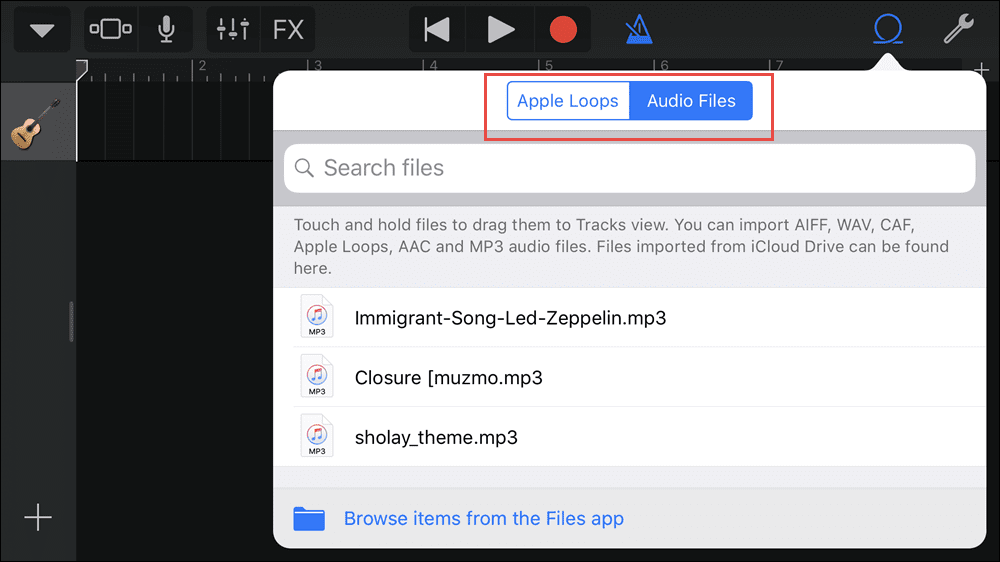Select Closure [muzmo.mp3 file
The height and width of the screenshot is (562, 1000).
point(629,377)
